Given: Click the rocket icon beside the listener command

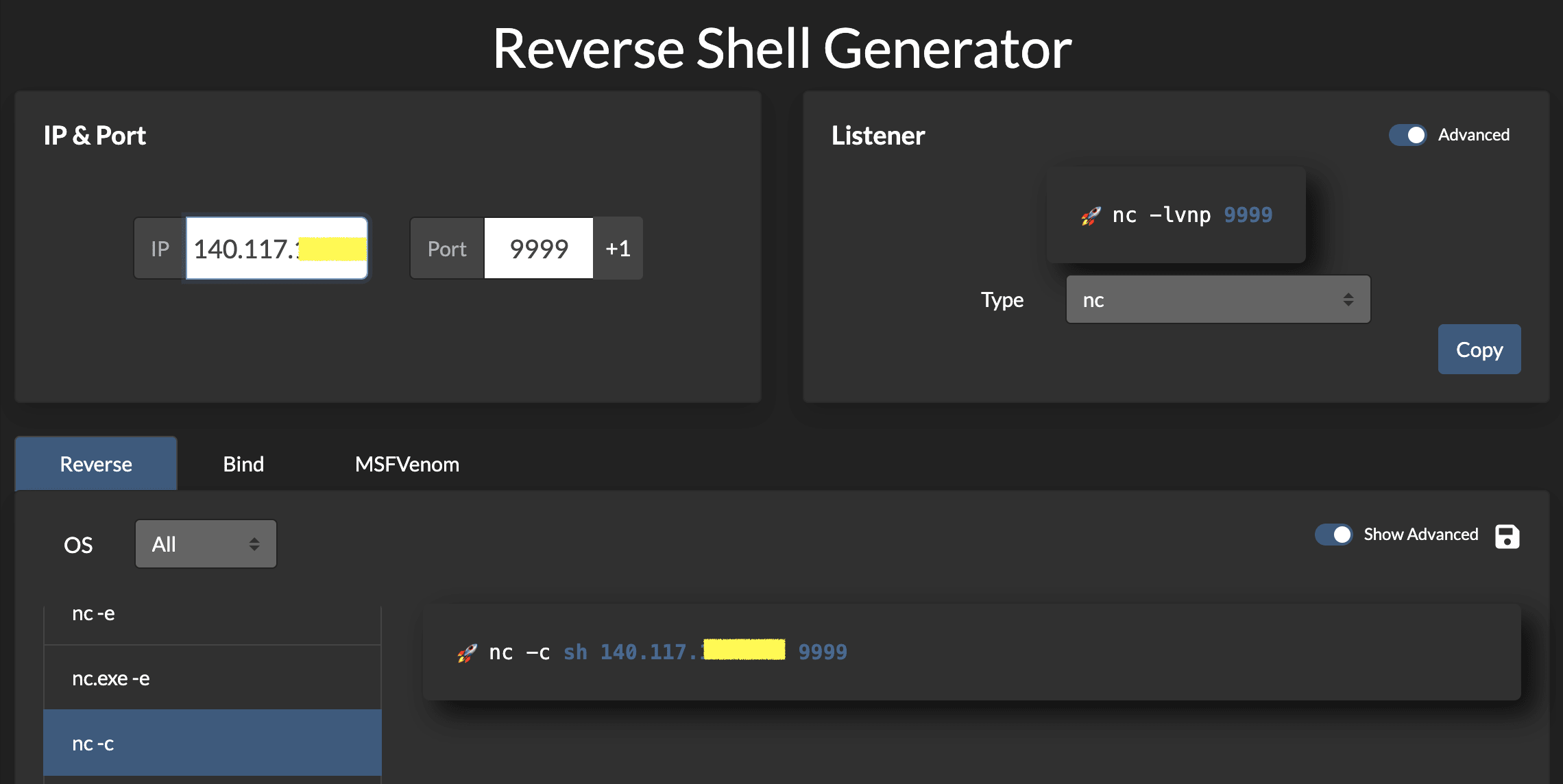Looking at the screenshot, I should (x=1091, y=215).
